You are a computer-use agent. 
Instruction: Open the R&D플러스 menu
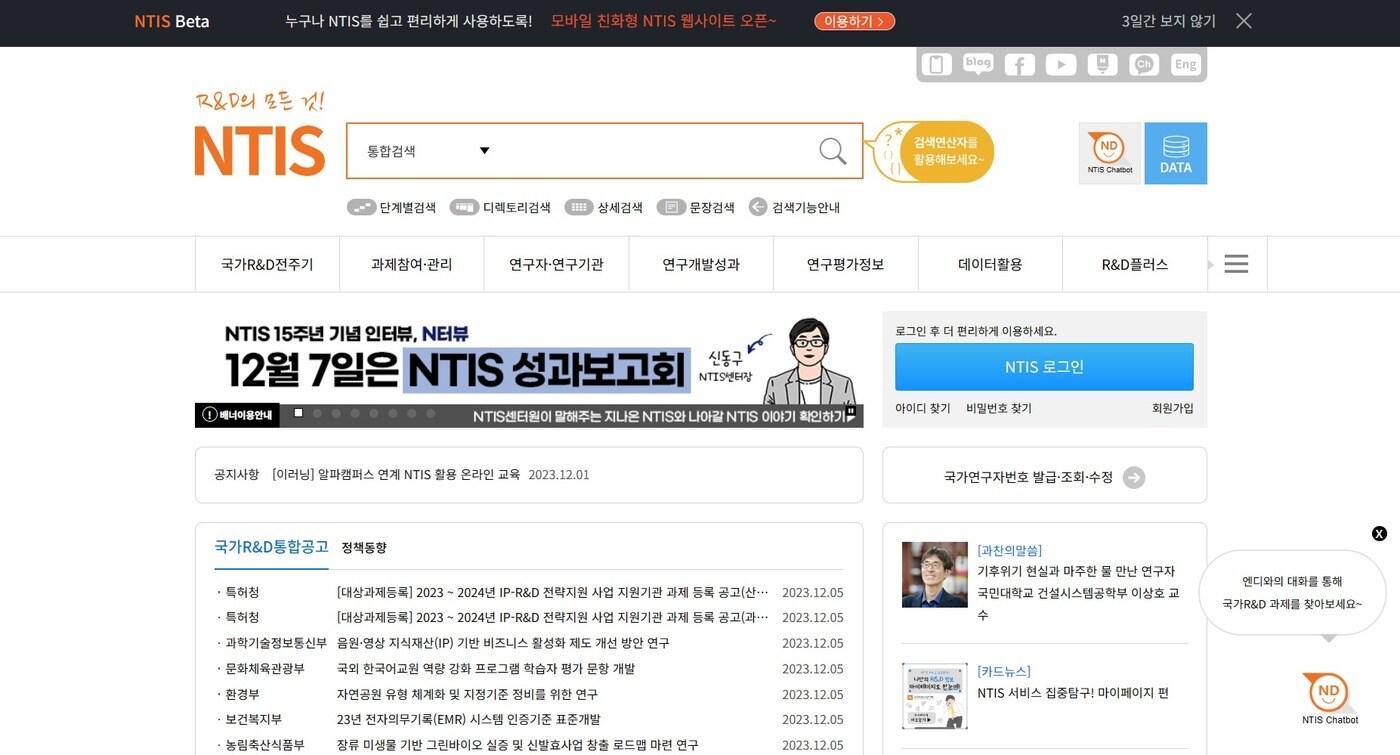click(x=1135, y=264)
